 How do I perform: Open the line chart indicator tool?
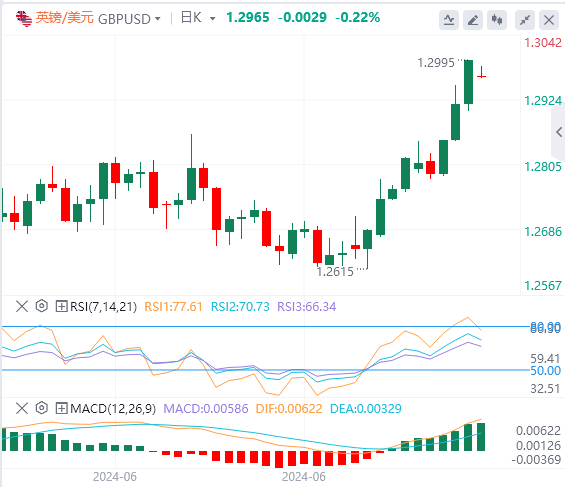(x=449, y=20)
